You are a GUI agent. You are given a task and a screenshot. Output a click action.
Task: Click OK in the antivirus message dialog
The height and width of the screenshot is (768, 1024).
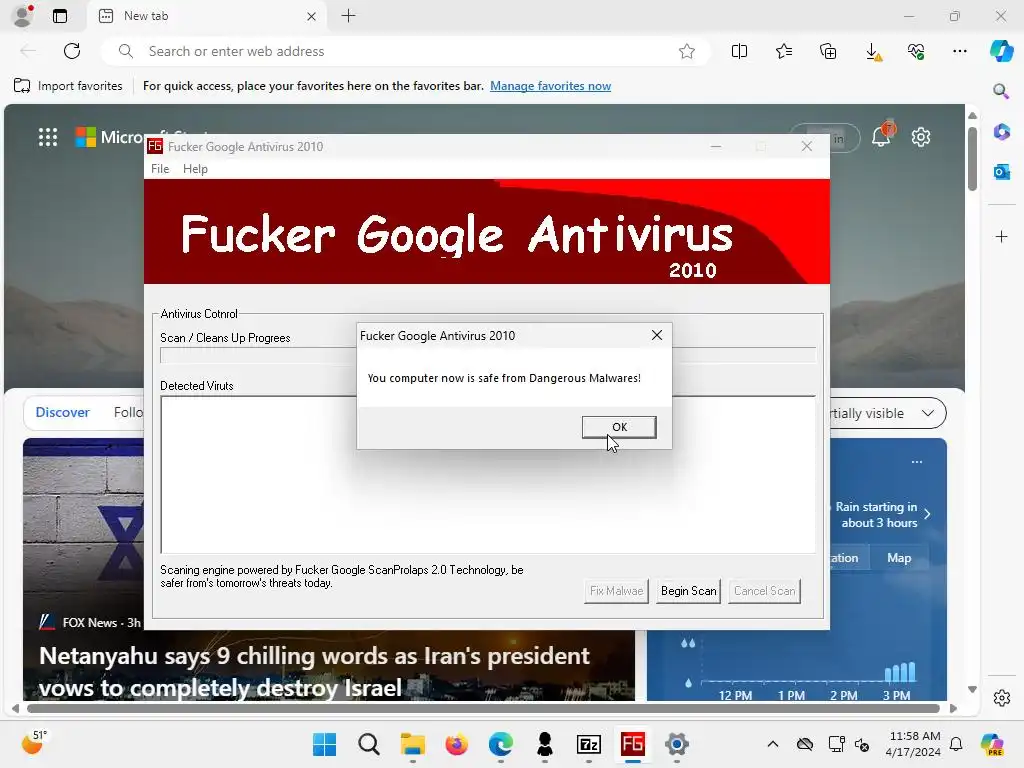click(619, 427)
